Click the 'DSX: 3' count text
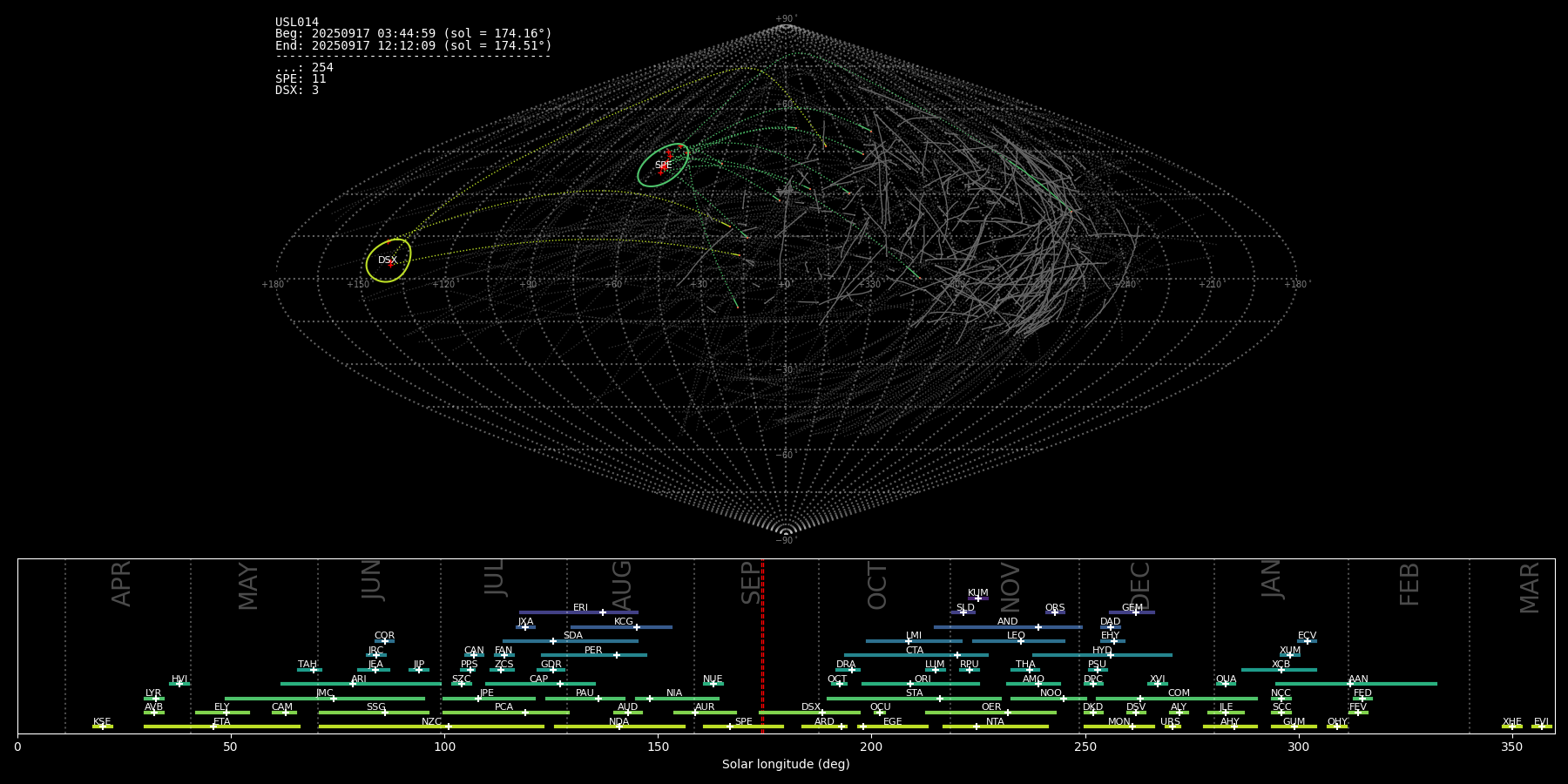The width and height of the screenshot is (1568, 784). [x=297, y=91]
